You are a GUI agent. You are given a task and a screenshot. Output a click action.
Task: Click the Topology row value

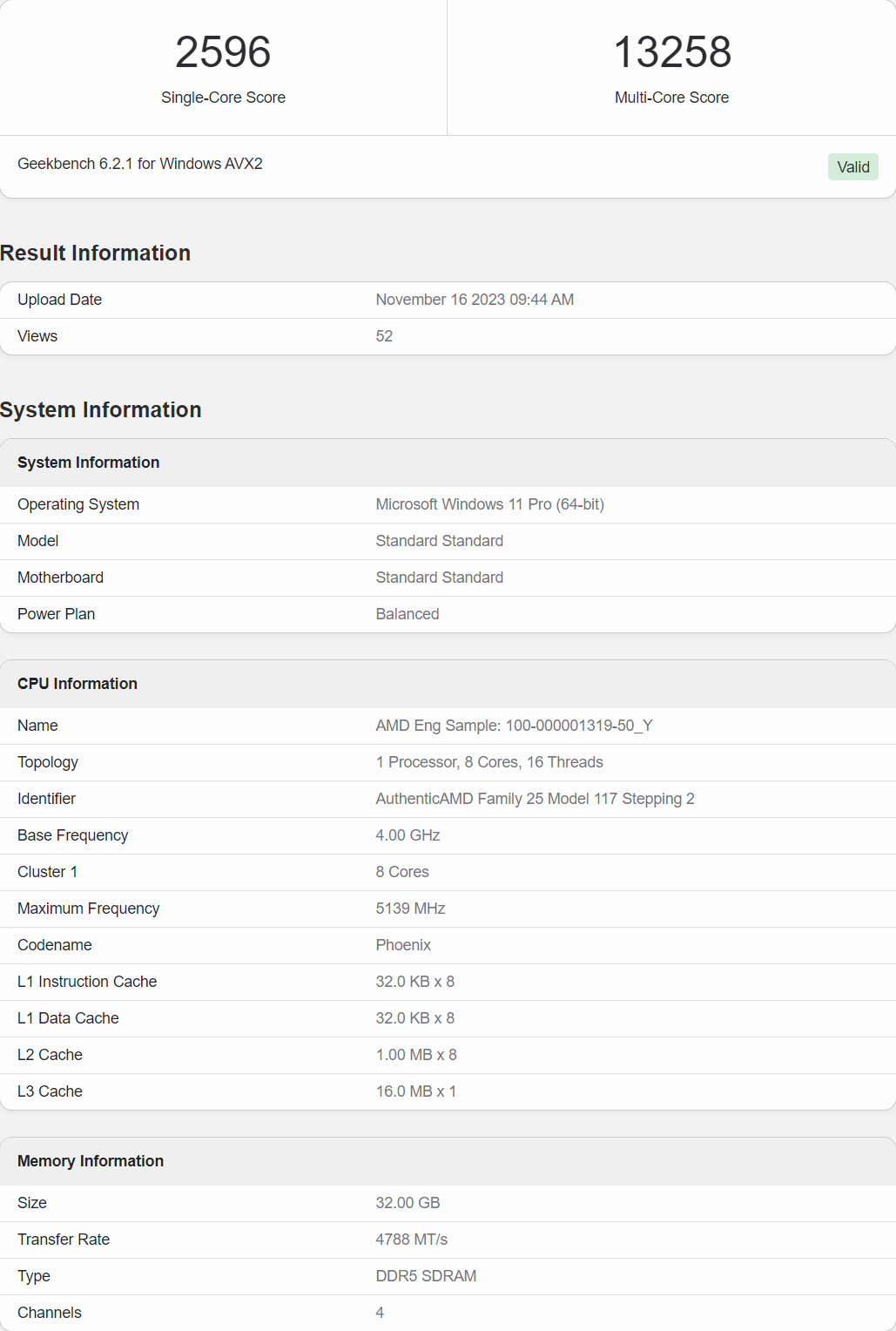(x=489, y=762)
